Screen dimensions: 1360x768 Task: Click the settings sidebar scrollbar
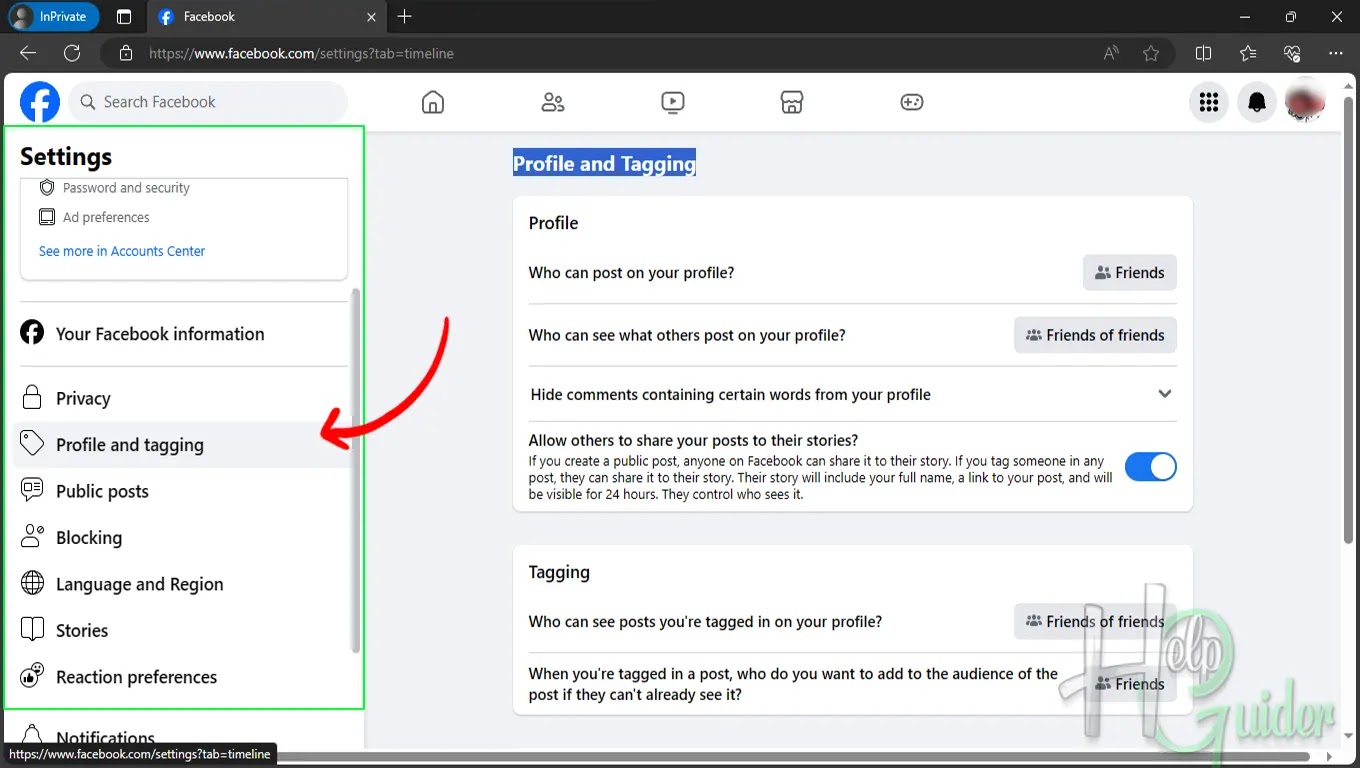[x=355, y=471]
